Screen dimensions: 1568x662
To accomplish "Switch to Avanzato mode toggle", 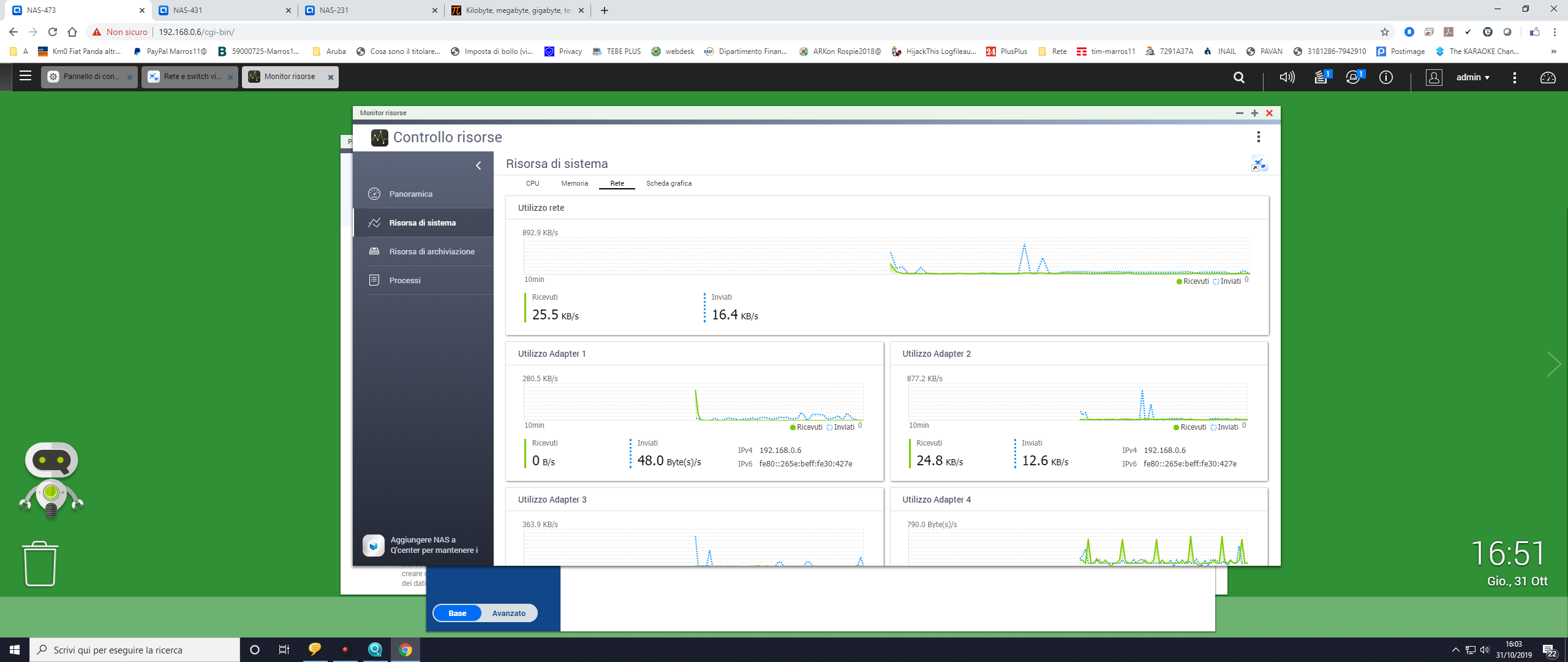I will (x=508, y=613).
